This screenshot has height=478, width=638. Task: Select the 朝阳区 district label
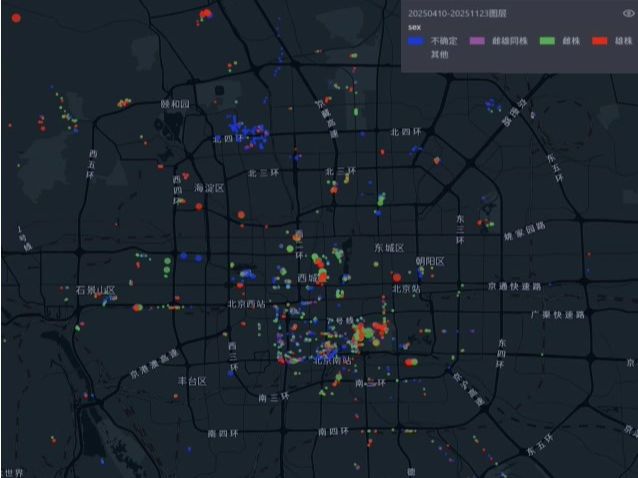[x=429, y=261]
